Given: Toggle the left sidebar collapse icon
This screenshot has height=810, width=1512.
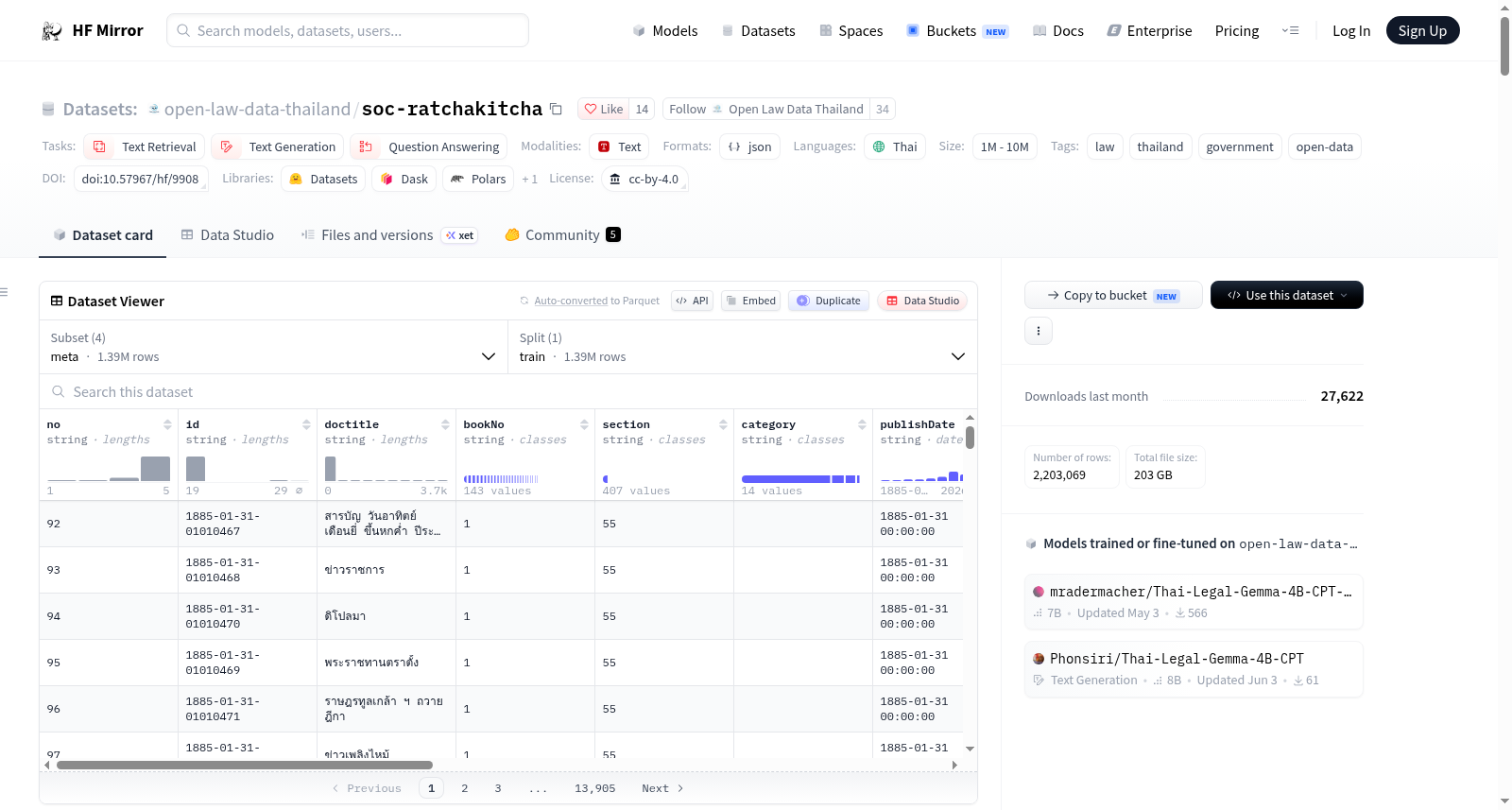Looking at the screenshot, I should pos(4,292).
